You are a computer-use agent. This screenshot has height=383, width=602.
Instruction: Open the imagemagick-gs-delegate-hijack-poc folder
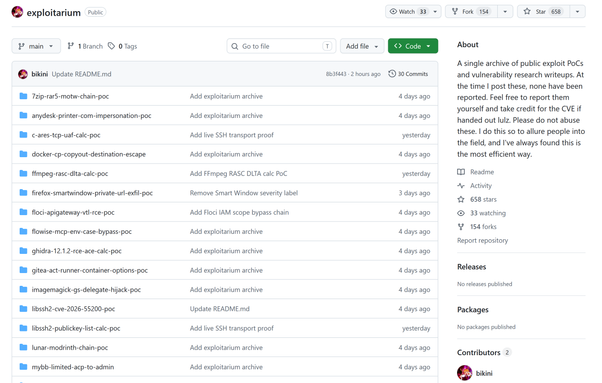[86, 290]
